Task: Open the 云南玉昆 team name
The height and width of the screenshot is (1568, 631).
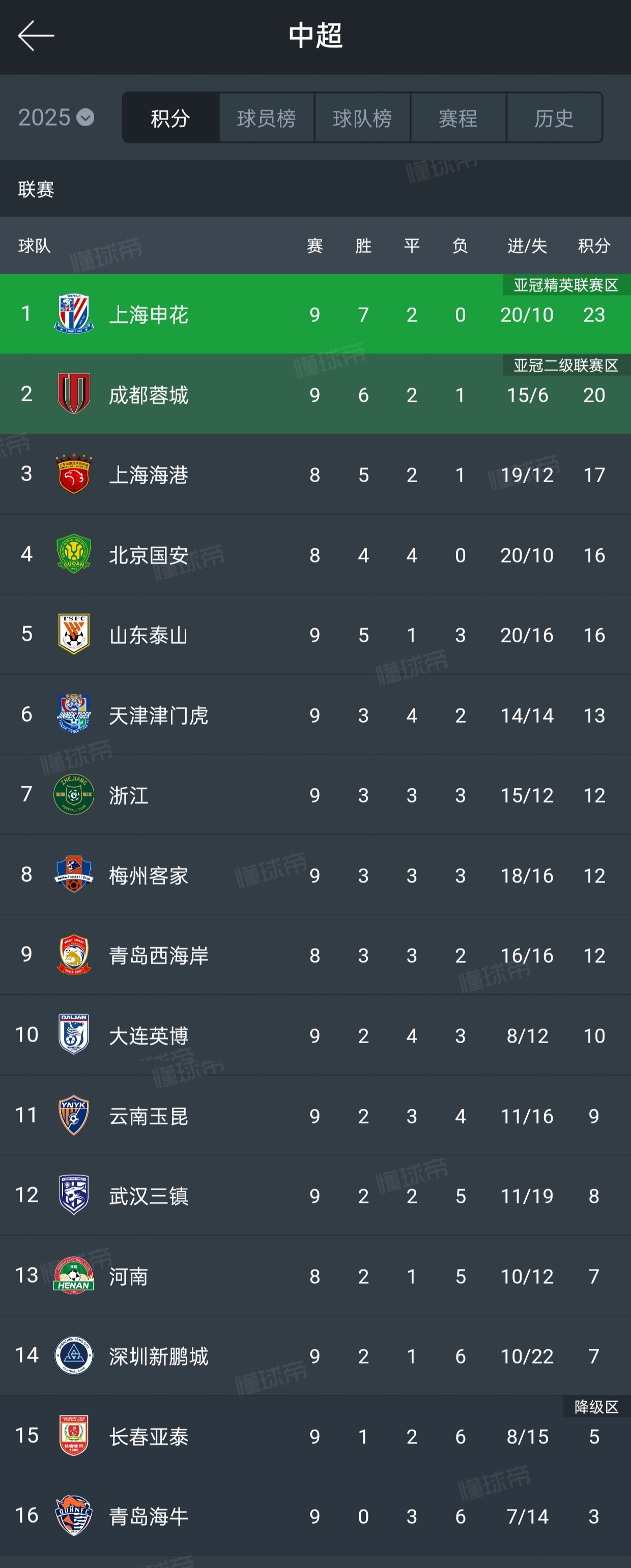Action: pyautogui.click(x=149, y=1116)
